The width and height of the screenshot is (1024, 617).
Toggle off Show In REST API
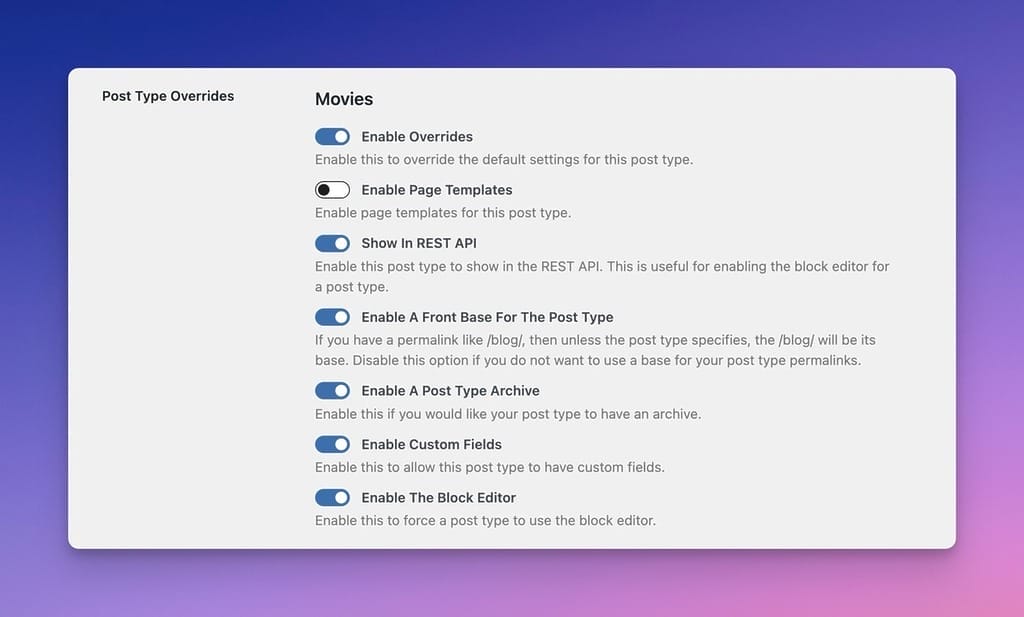coord(332,242)
